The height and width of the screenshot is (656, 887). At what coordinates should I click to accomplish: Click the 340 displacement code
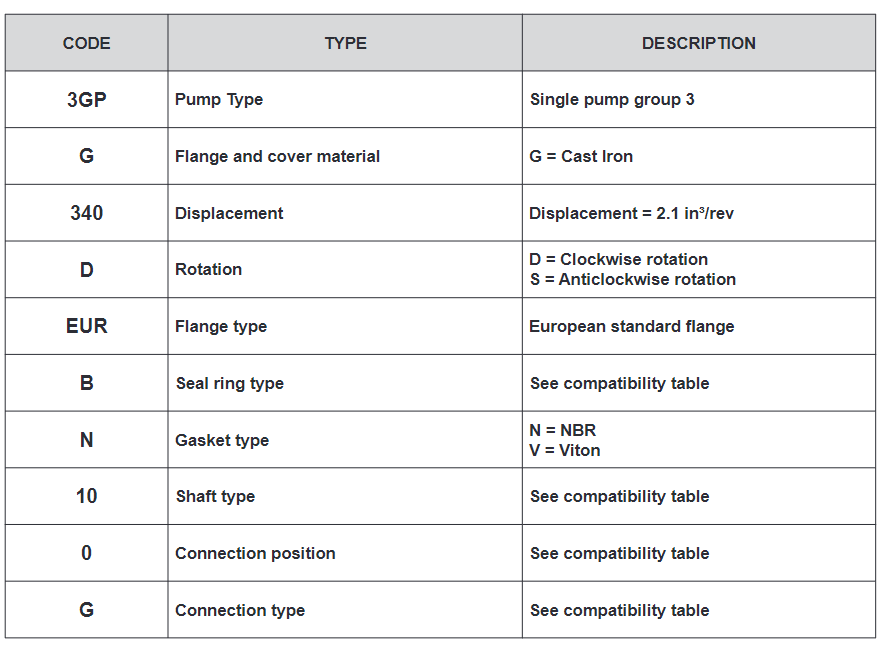87,213
